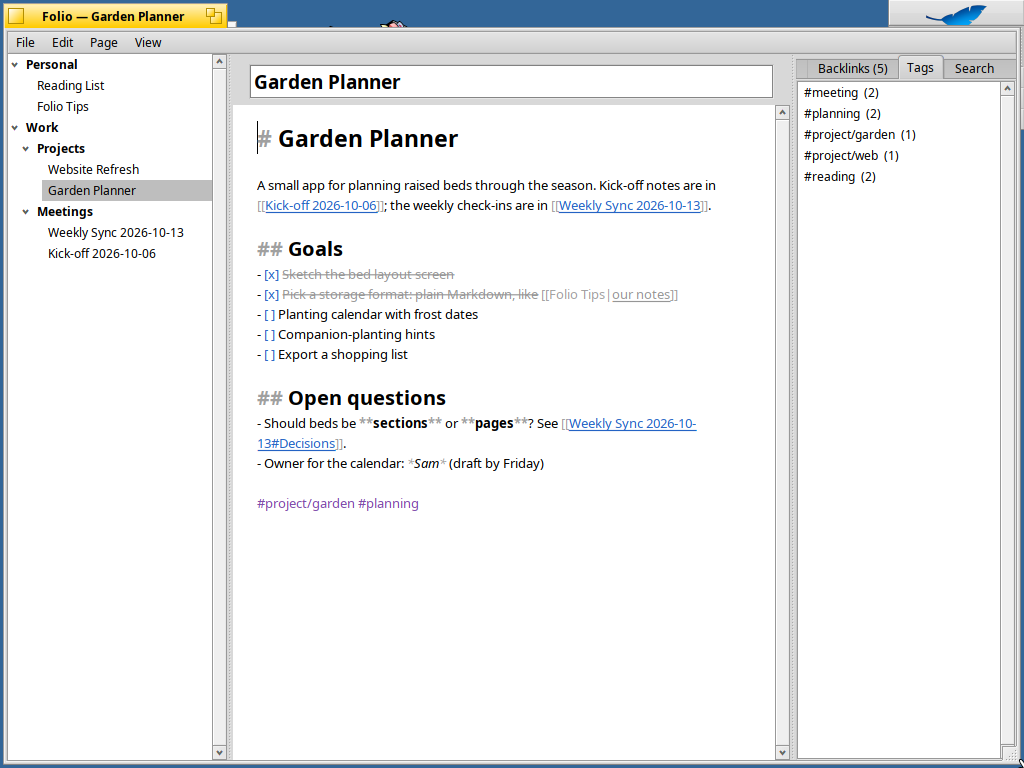Image resolution: width=1024 pixels, height=768 pixels.
Task: Check off Planting calendar with frost dates
Action: click(x=270, y=315)
